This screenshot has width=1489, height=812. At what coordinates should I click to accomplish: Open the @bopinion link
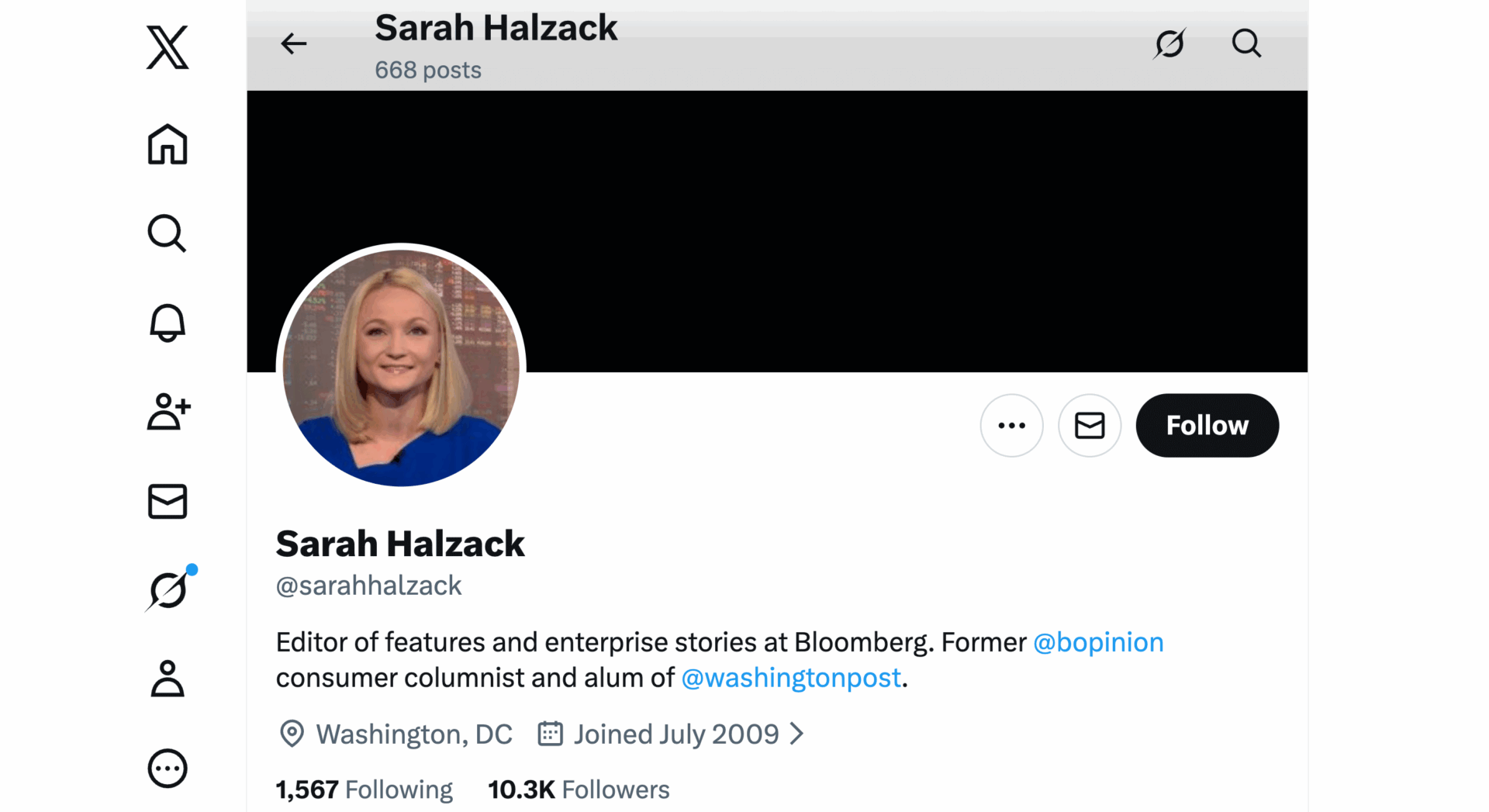pyautogui.click(x=1097, y=641)
